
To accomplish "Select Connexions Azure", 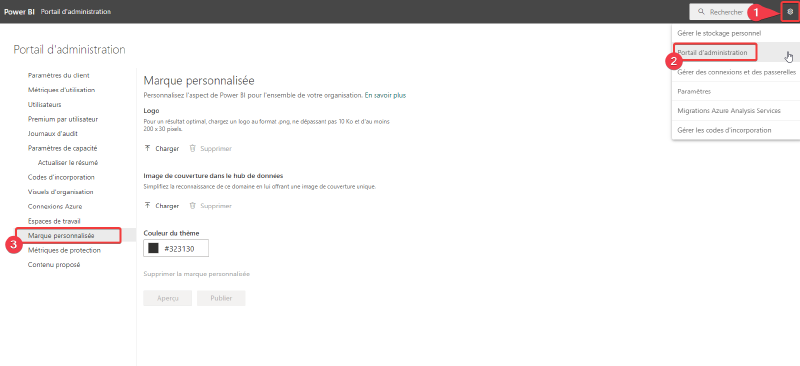I will point(55,207).
